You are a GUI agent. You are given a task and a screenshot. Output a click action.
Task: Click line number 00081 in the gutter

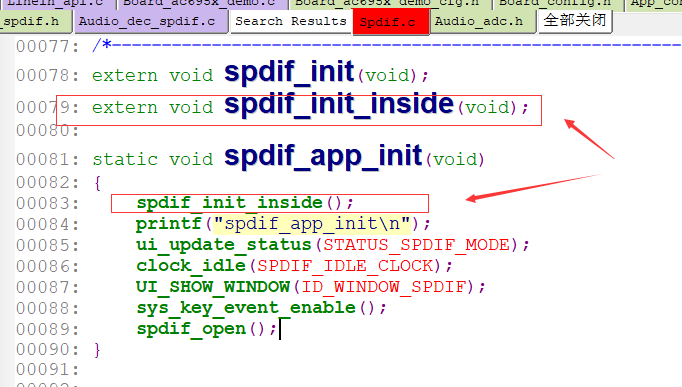[x=48, y=160]
